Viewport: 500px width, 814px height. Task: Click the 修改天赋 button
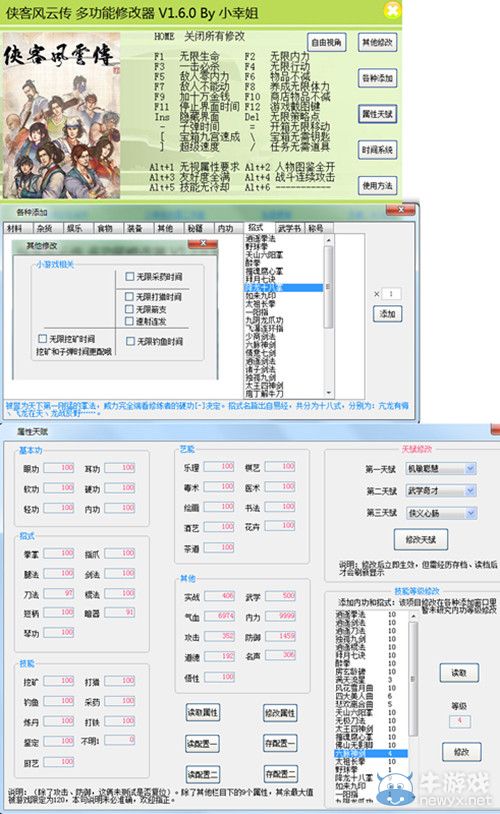click(421, 539)
